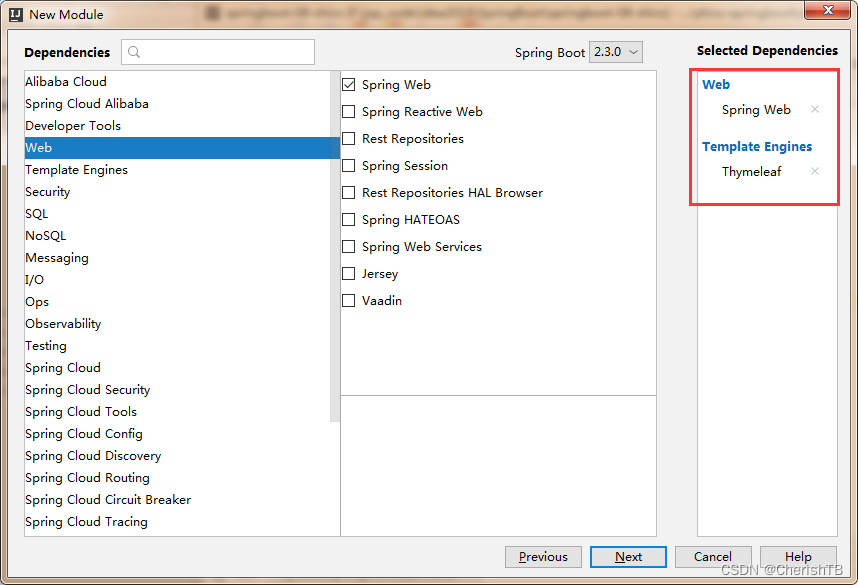Image resolution: width=858 pixels, height=585 pixels.
Task: Select the Testing category
Action: click(x=177, y=345)
